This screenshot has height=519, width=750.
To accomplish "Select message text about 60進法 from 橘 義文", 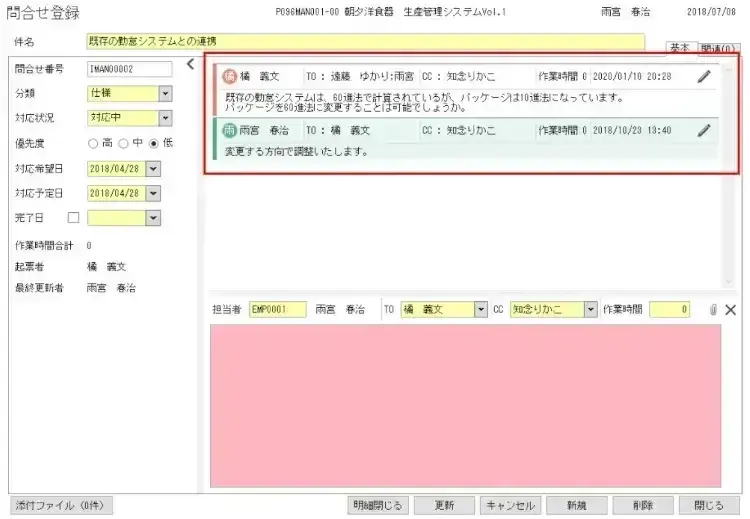I will click(x=425, y=102).
